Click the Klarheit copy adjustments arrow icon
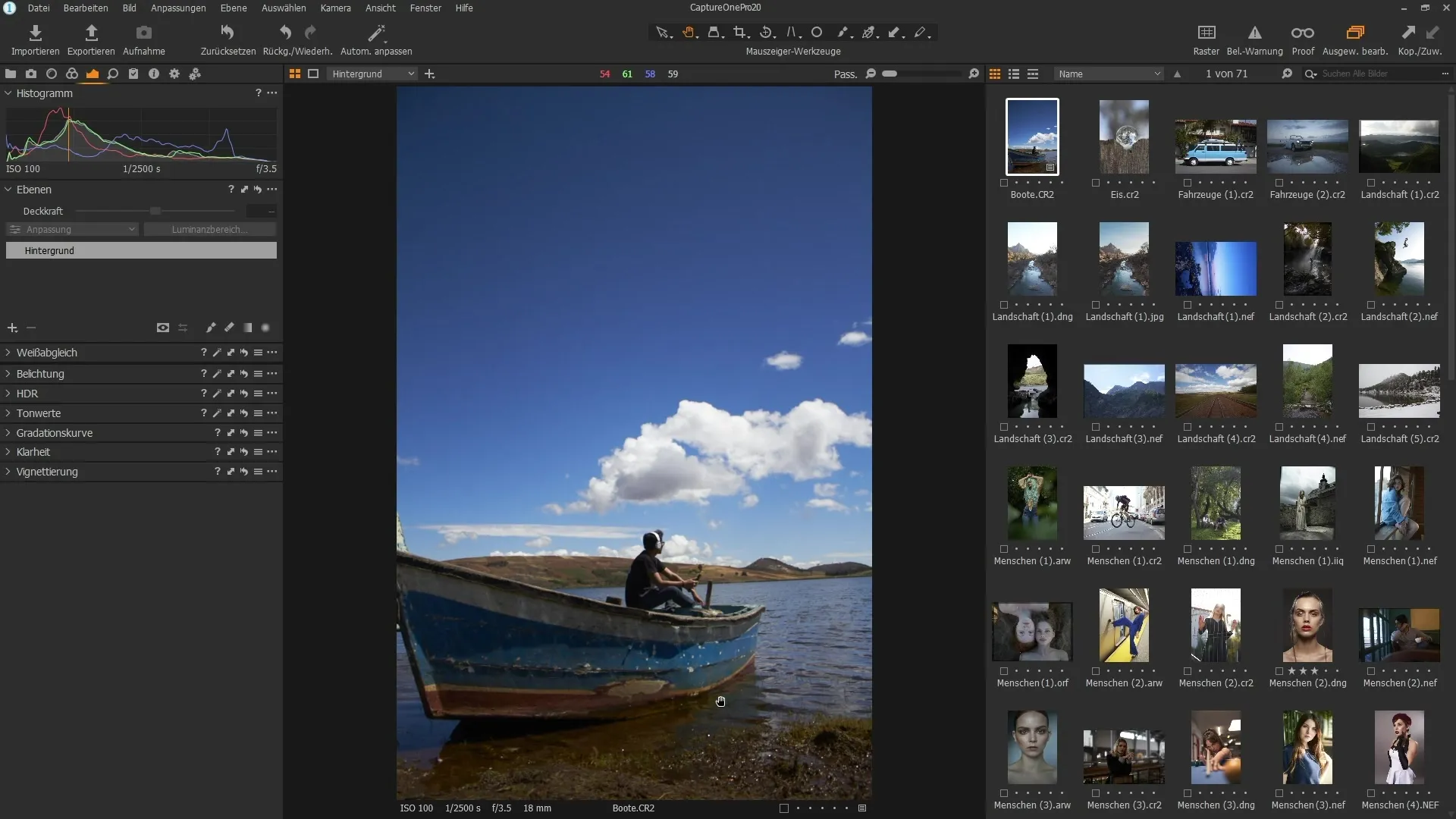The image size is (1456, 819). click(231, 452)
